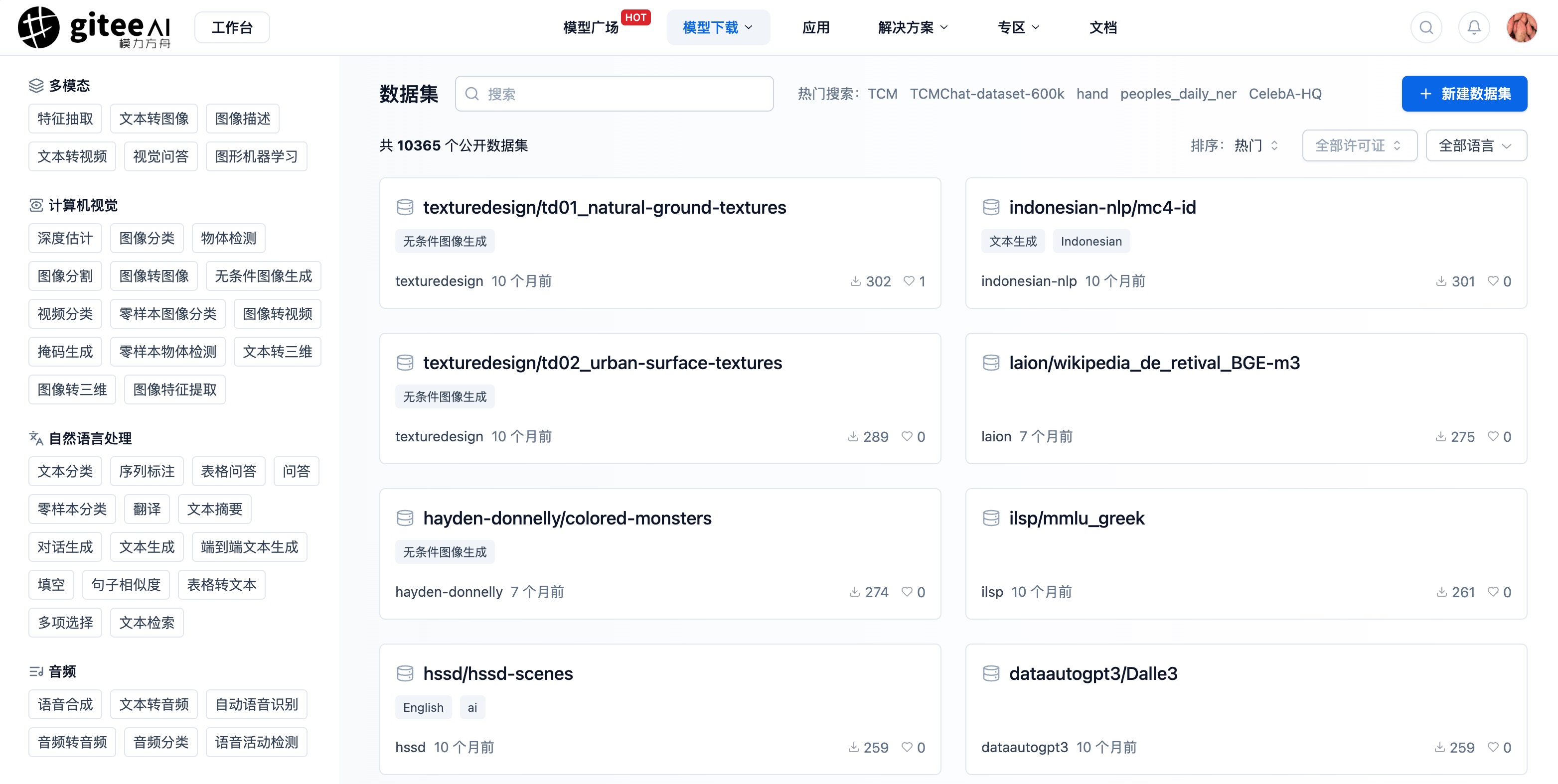
Task: Click the heart icon on colored-monsters card
Action: tap(907, 592)
